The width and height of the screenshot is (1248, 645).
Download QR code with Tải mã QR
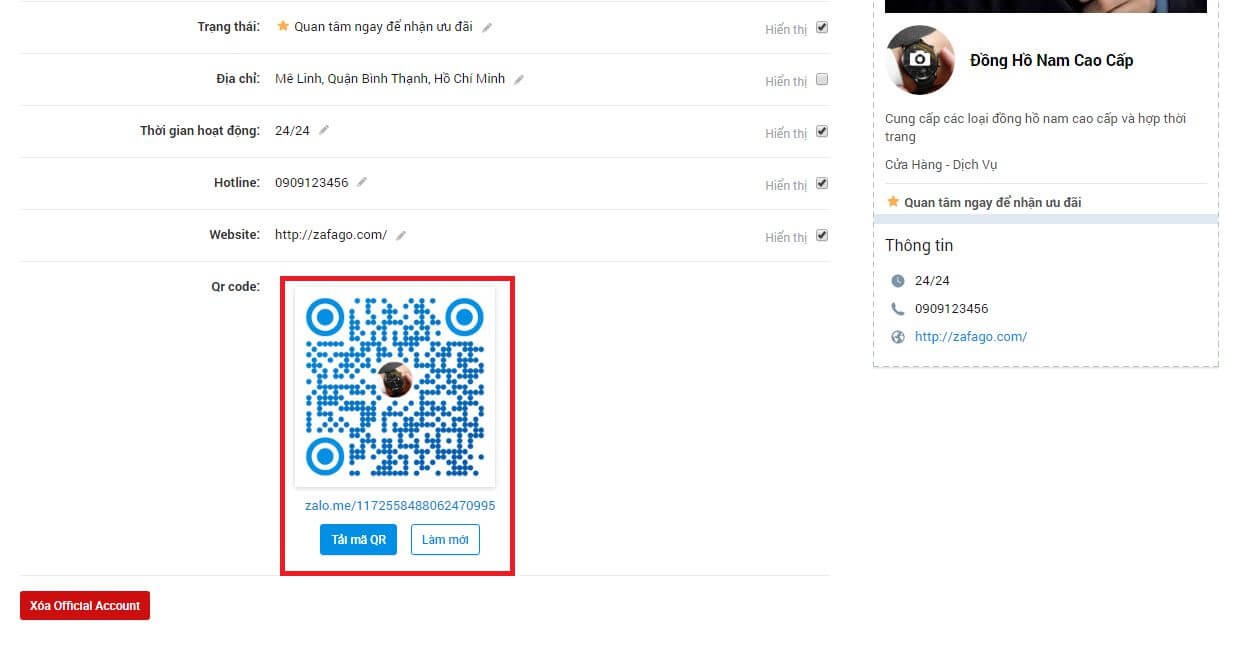click(x=358, y=539)
